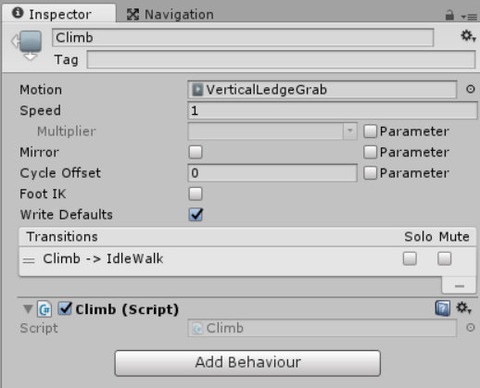This screenshot has height=388, width=480.
Task: Enable the Cycle Offset Parameter checkbox
Action: (370, 173)
